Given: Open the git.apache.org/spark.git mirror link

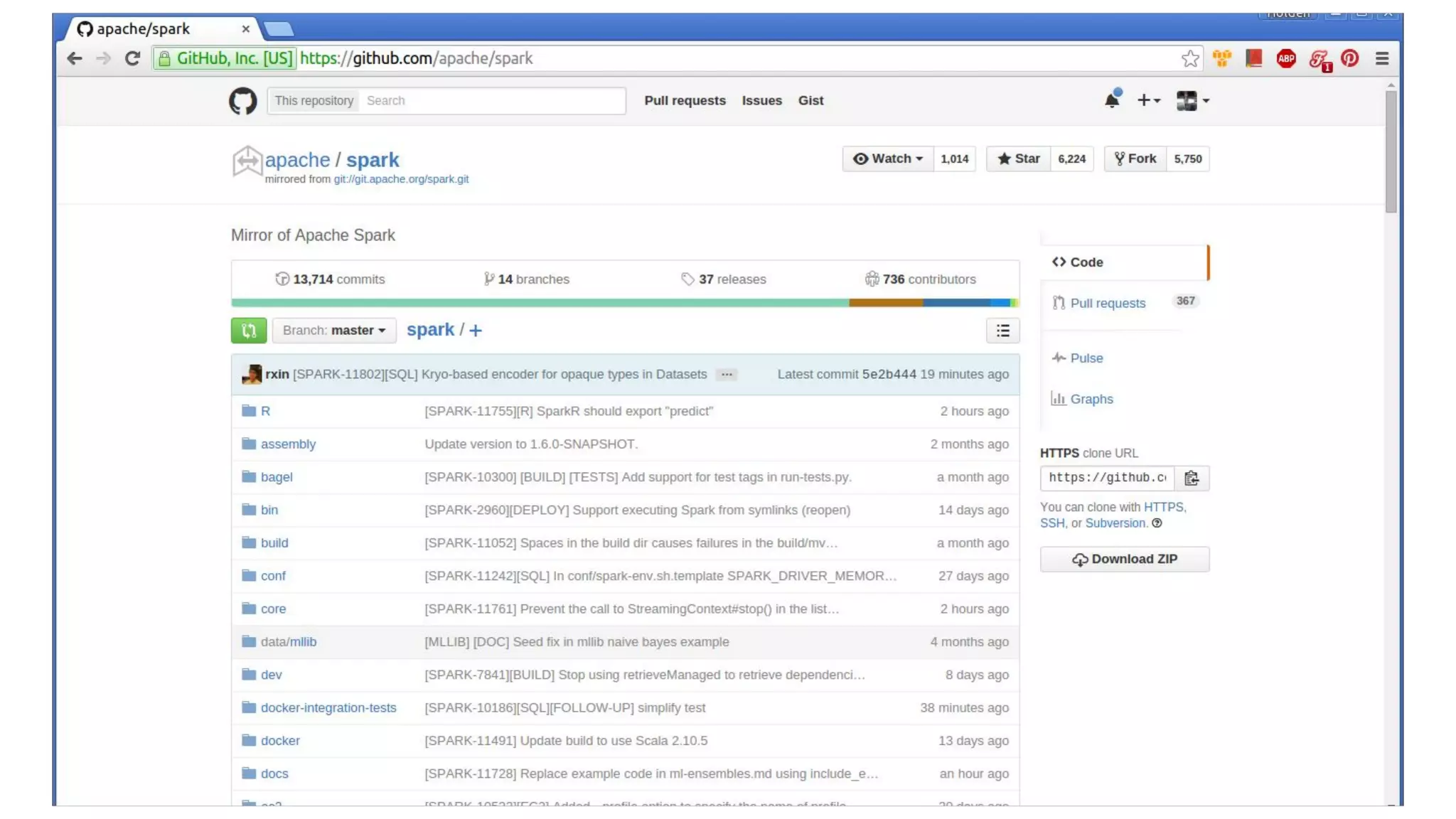Looking at the screenshot, I should coord(401,179).
